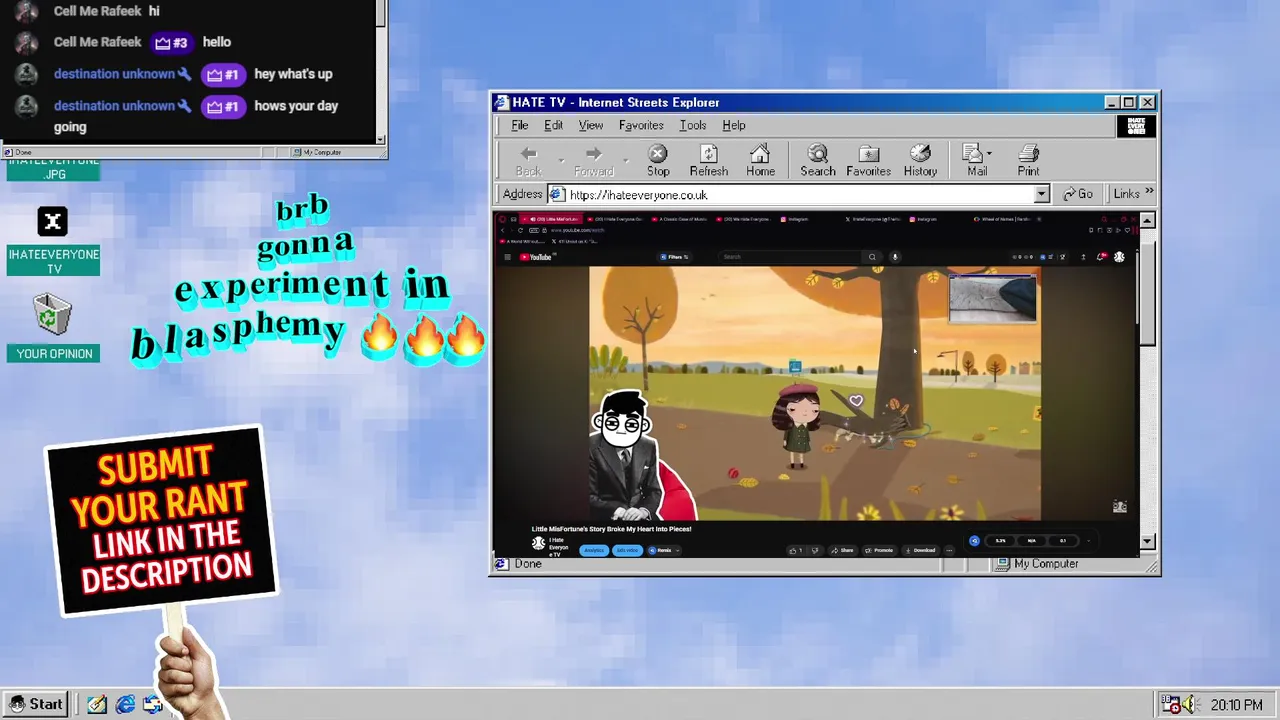Click the browser vertical scrollbar up arrow
This screenshot has height=720, width=1280.
click(1147, 220)
